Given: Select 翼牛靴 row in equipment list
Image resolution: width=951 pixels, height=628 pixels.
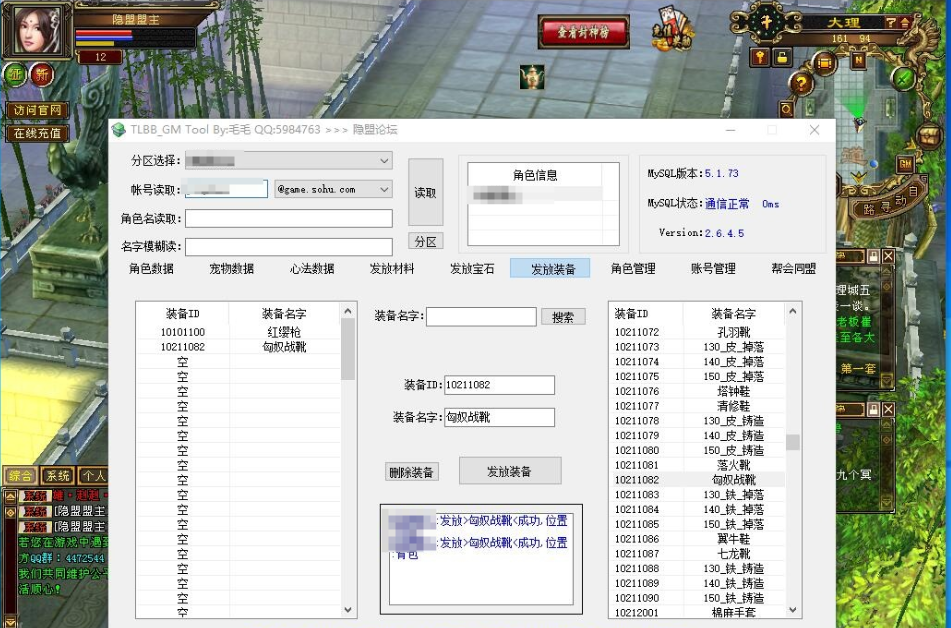Looking at the screenshot, I should (733, 539).
